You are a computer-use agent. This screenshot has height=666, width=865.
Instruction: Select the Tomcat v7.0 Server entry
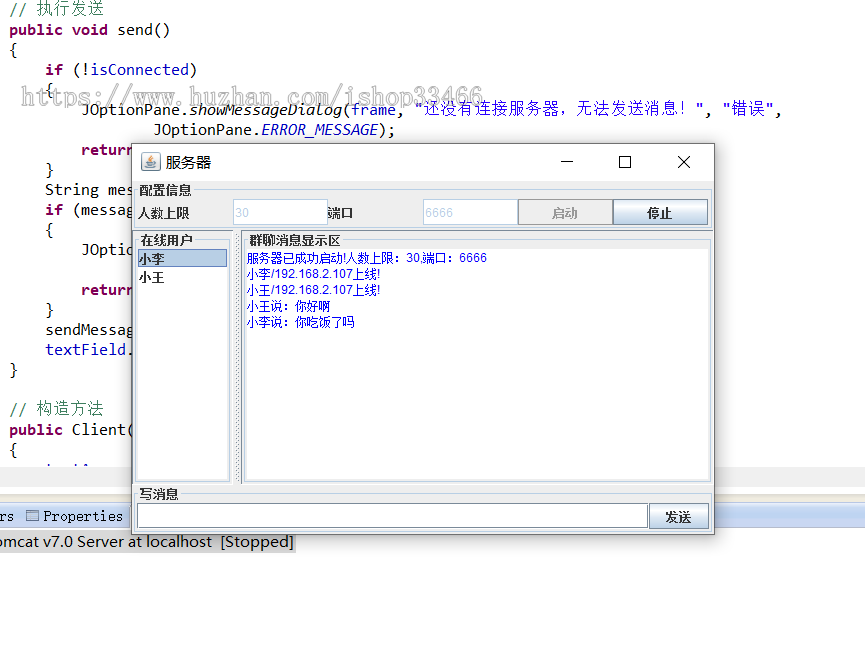tap(146, 542)
